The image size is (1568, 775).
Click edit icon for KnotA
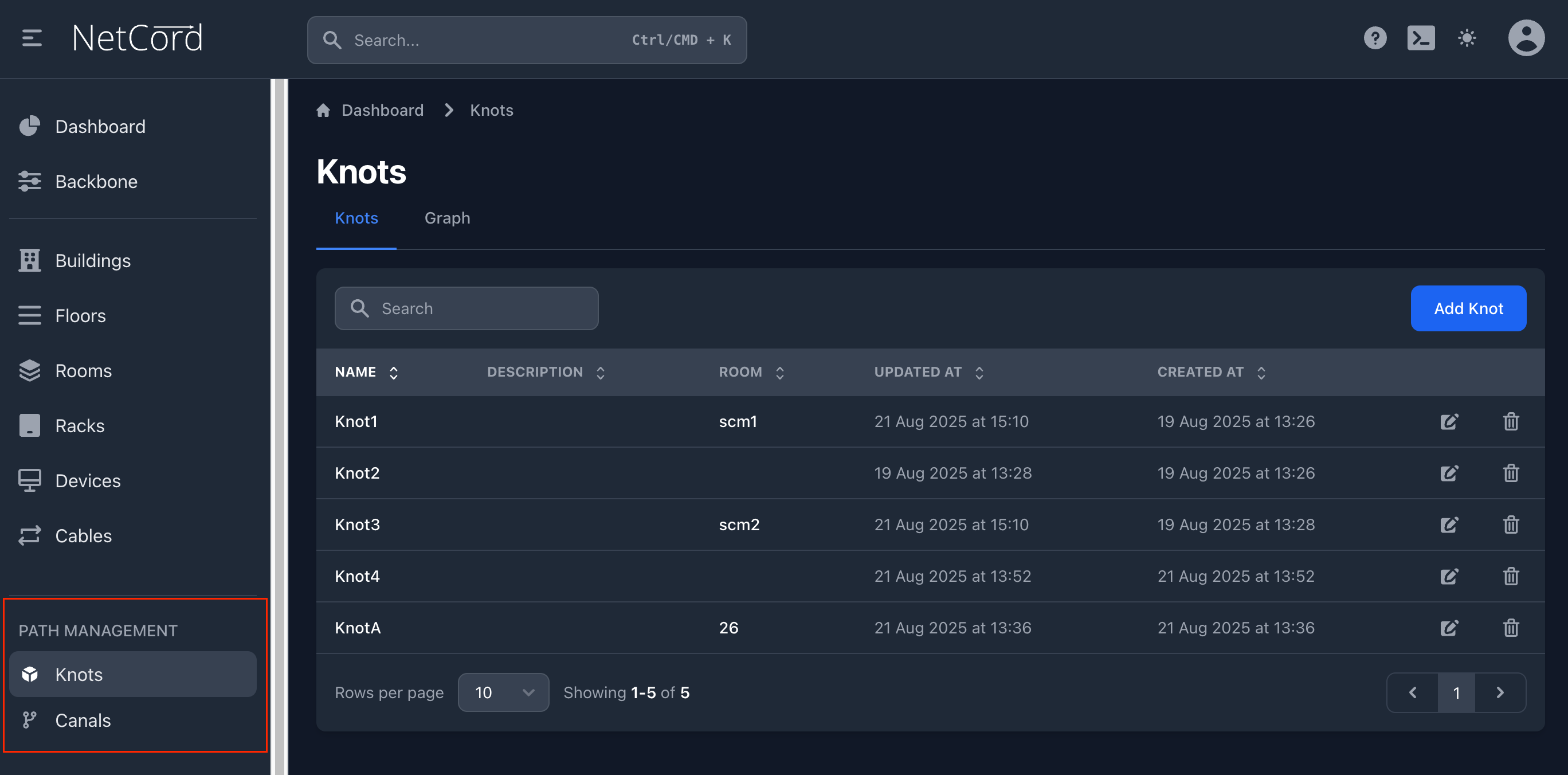pos(1449,628)
